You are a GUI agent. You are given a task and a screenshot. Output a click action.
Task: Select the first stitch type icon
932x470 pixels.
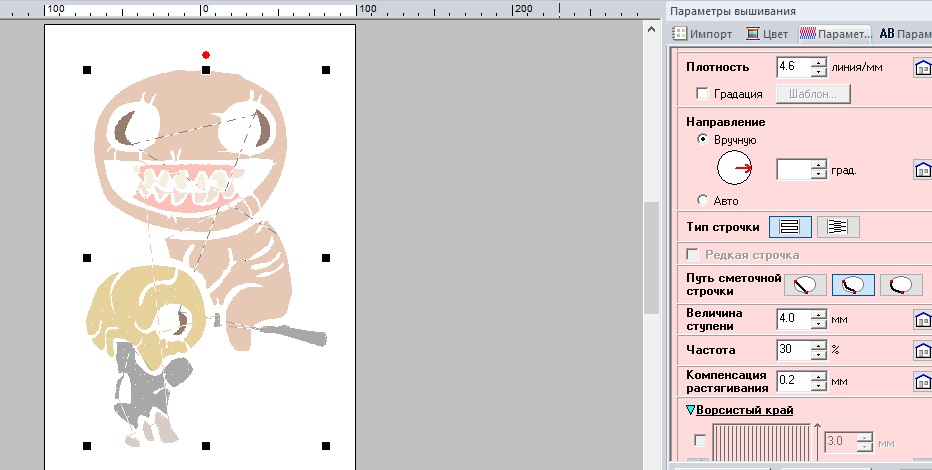(x=789, y=227)
